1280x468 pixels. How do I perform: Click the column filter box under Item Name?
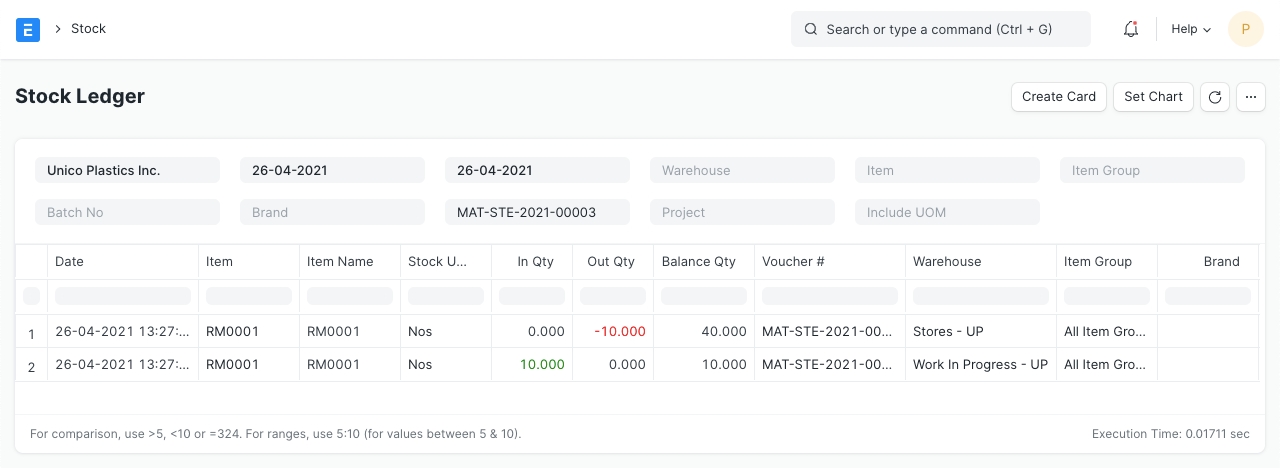click(350, 296)
